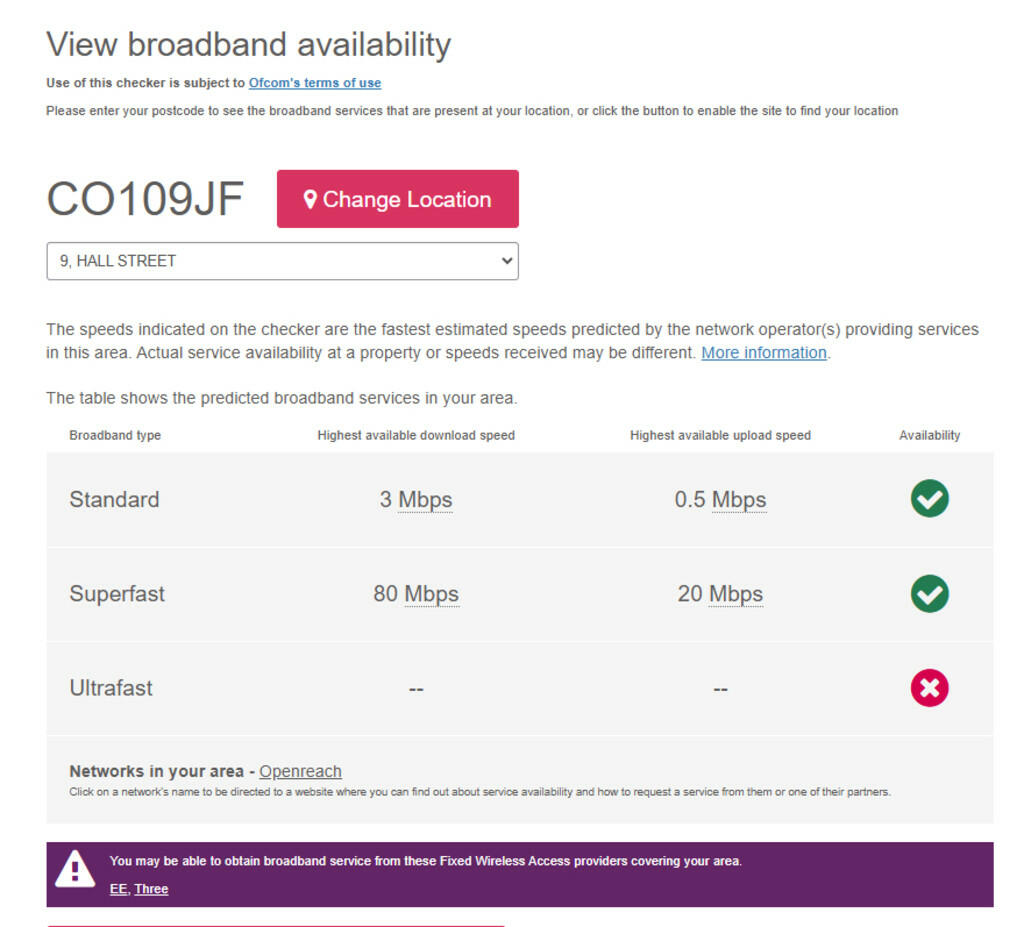The height and width of the screenshot is (927, 1024).
Task: Open the Openreach network link
Action: 300,771
